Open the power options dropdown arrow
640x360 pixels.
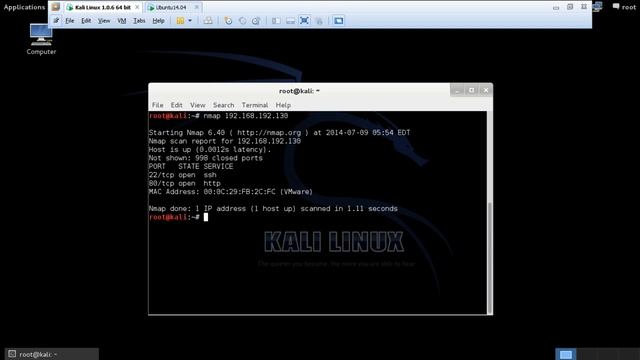(190, 20)
